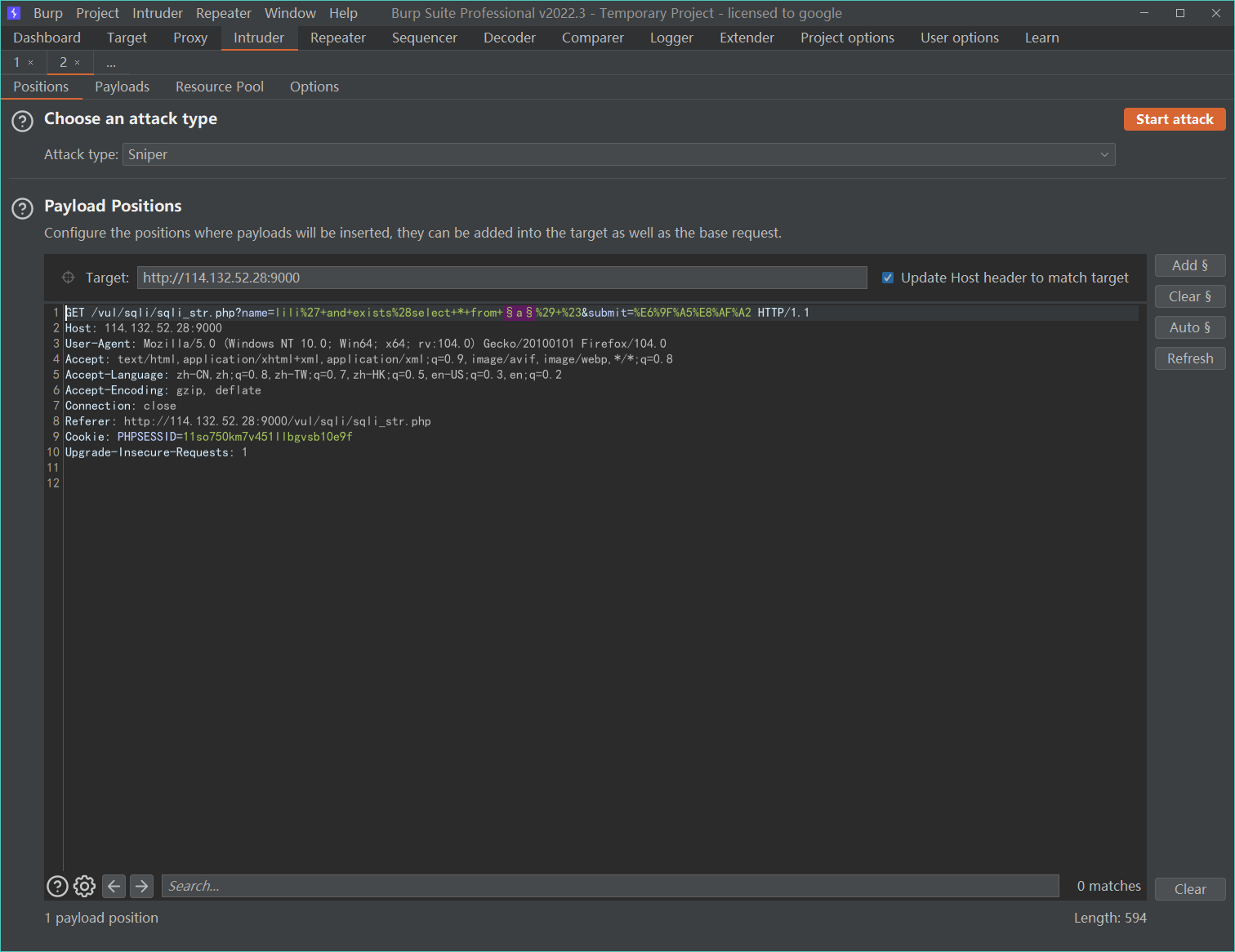This screenshot has height=952, width=1235.
Task: Switch to the Sequencer tab
Action: [425, 38]
